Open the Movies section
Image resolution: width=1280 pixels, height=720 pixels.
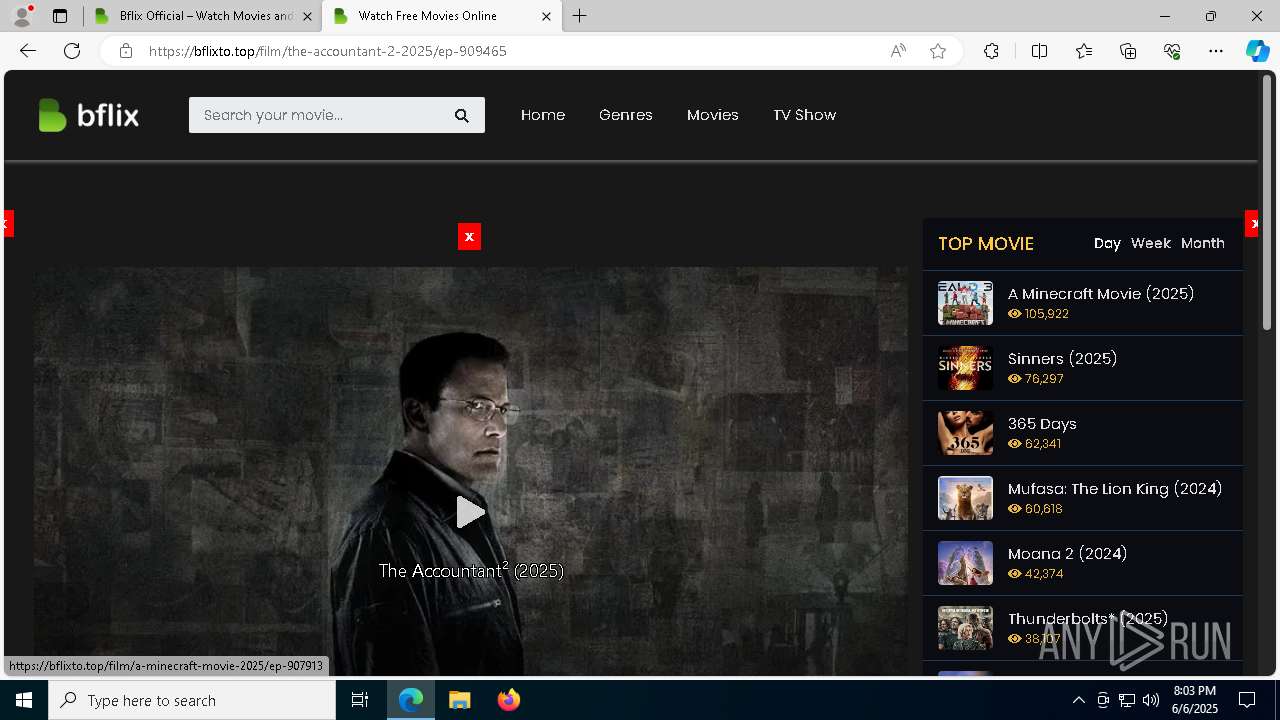tap(713, 115)
